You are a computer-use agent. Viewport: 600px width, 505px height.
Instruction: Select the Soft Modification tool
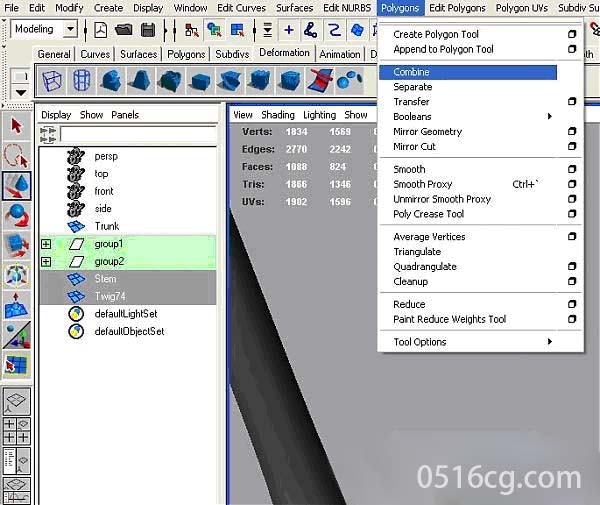tap(16, 305)
